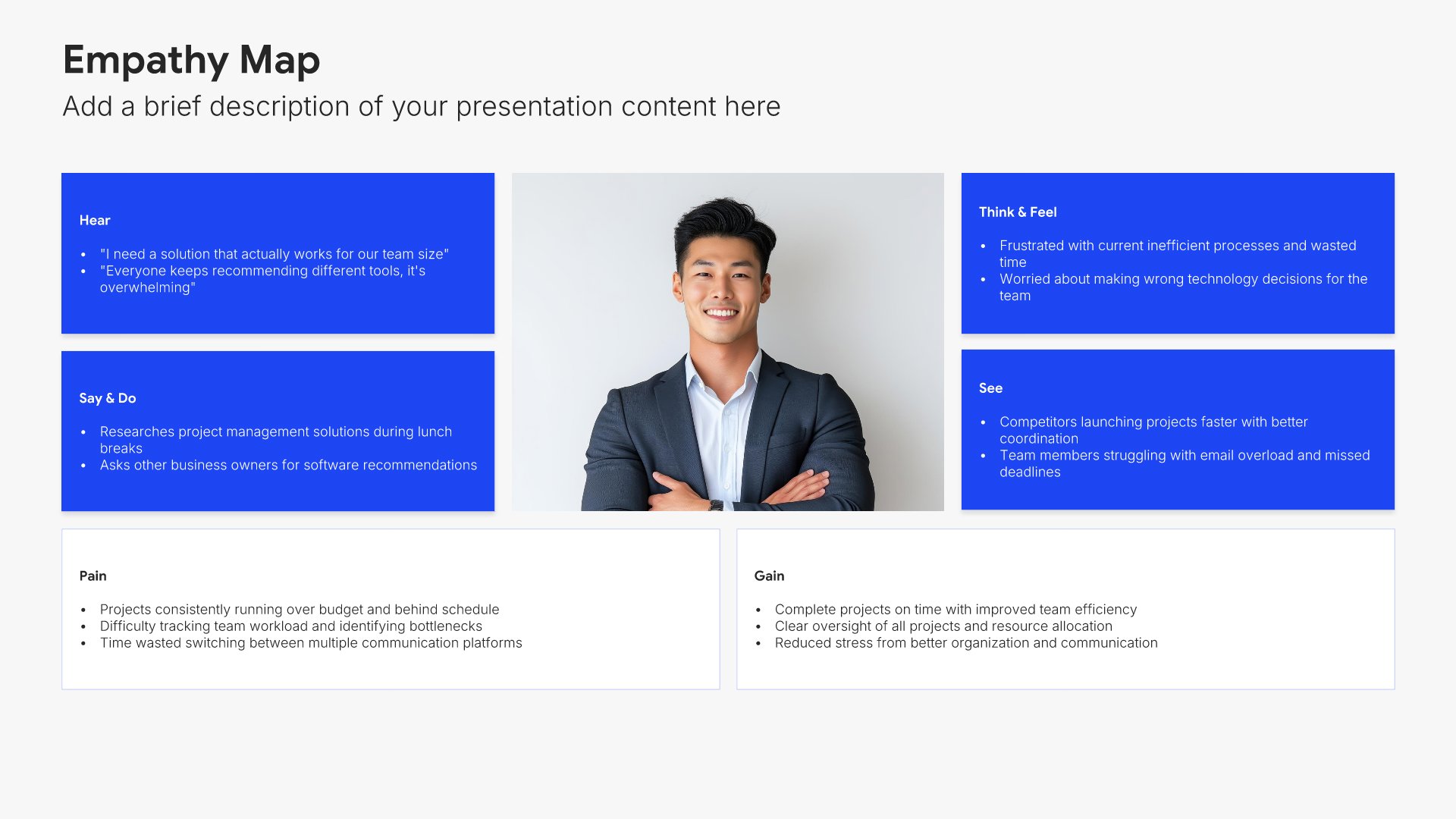Click the "Think & Feel" heading
The image size is (1456, 819).
[1018, 212]
